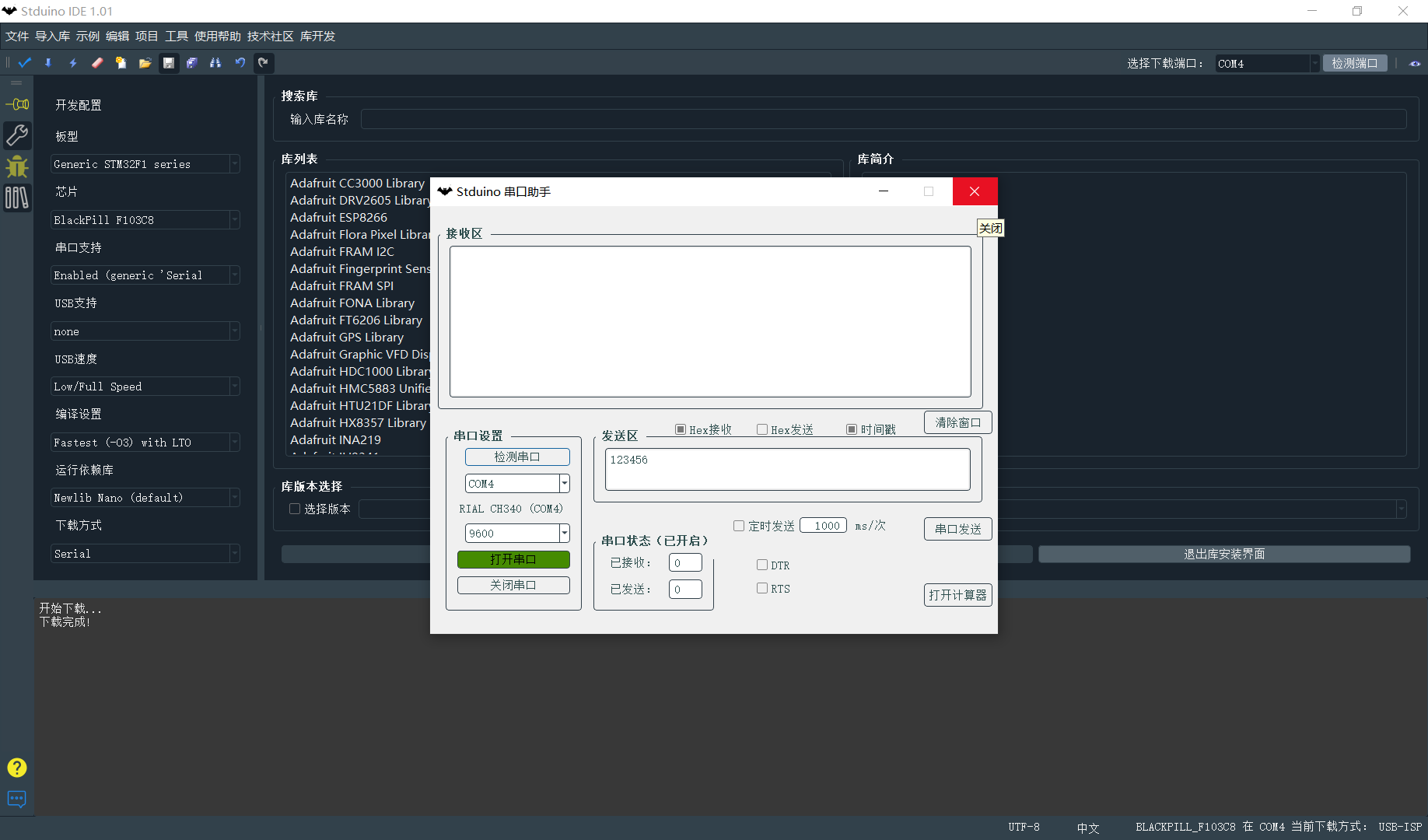The image size is (1428, 840).
Task: Open the 工具 menu
Action: coord(177,37)
